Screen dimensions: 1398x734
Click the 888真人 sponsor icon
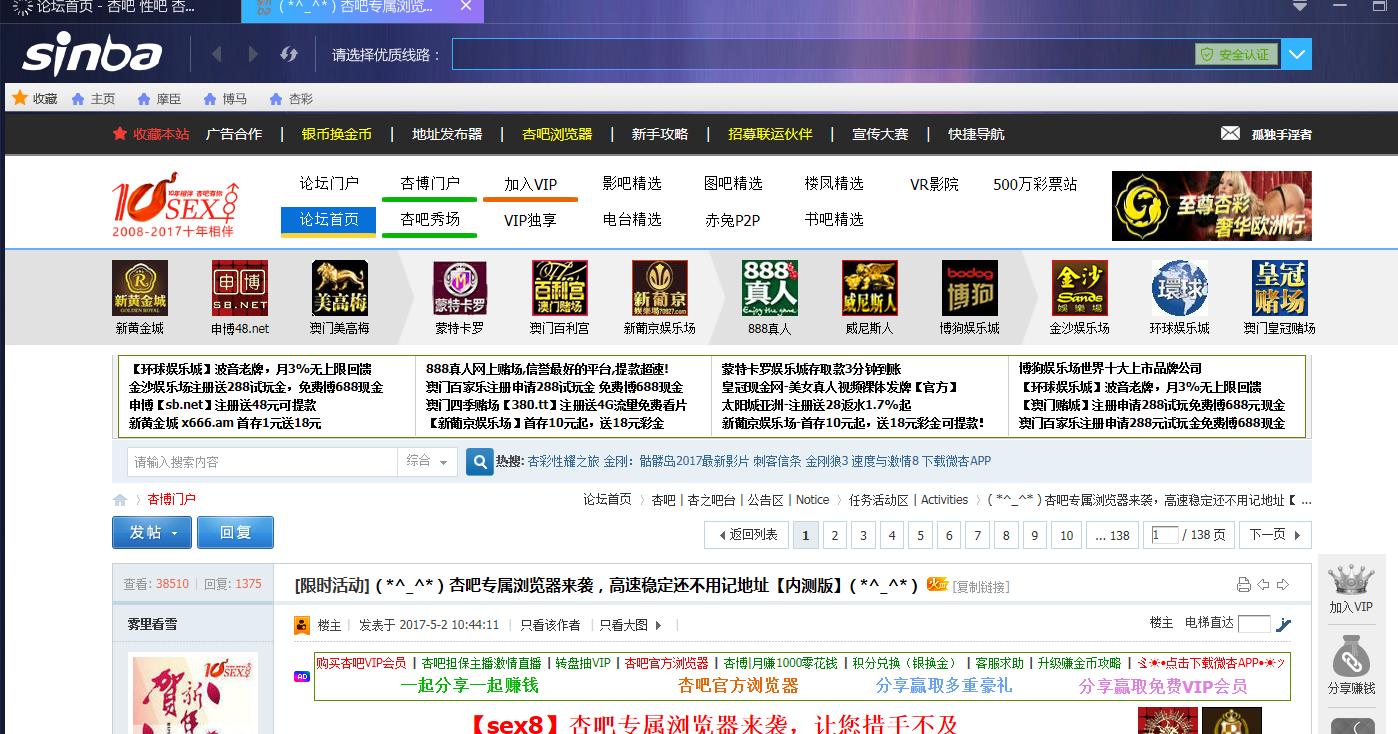(770, 288)
